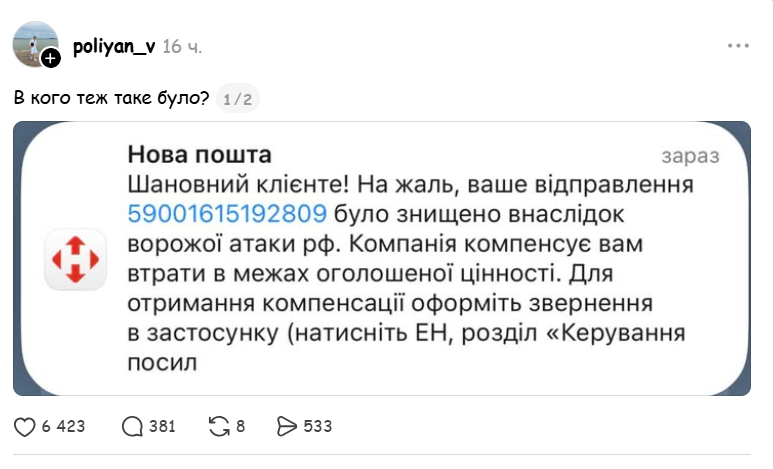Open the poliyan_v username link

[114, 46]
